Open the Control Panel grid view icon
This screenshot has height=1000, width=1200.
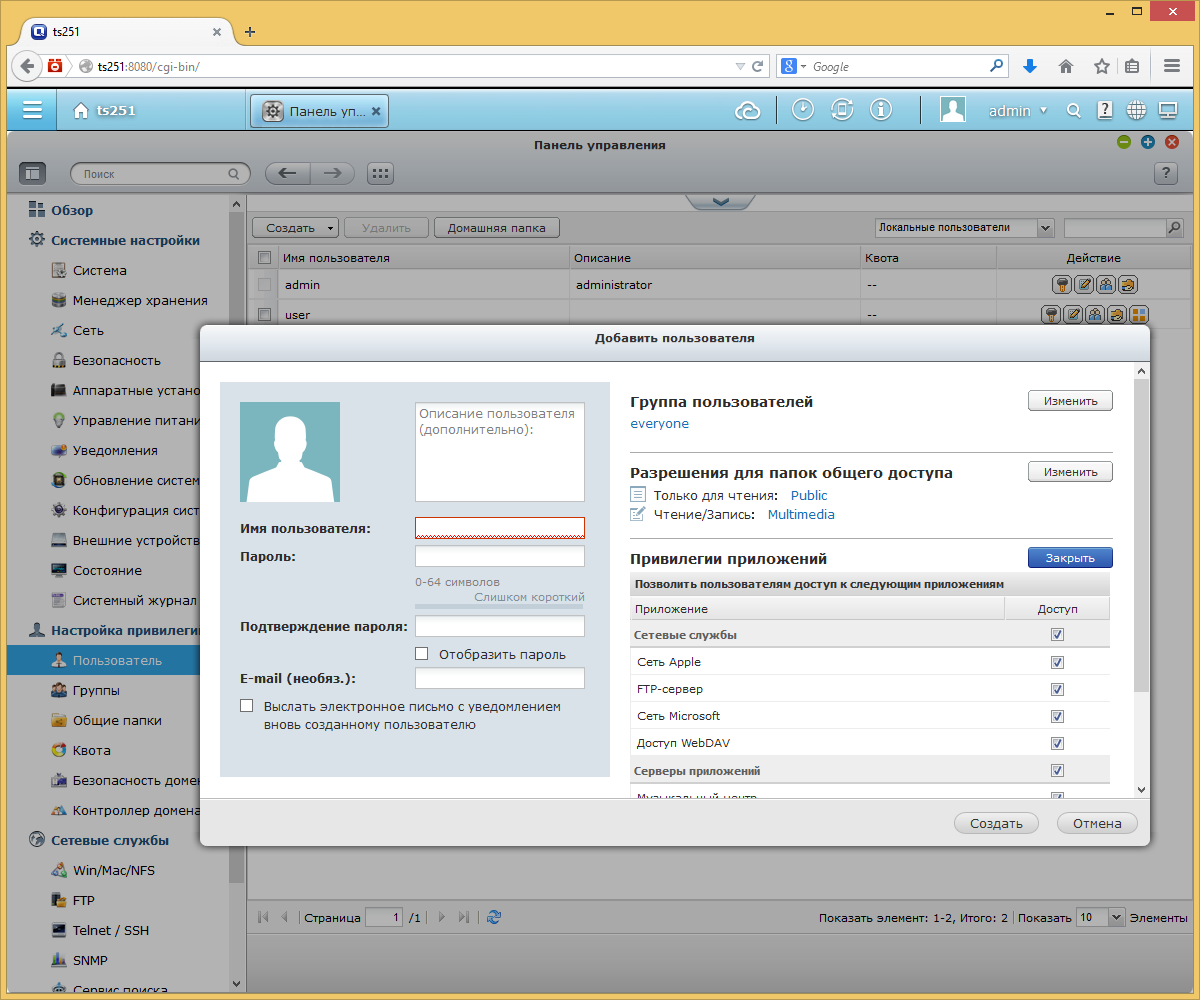point(379,173)
